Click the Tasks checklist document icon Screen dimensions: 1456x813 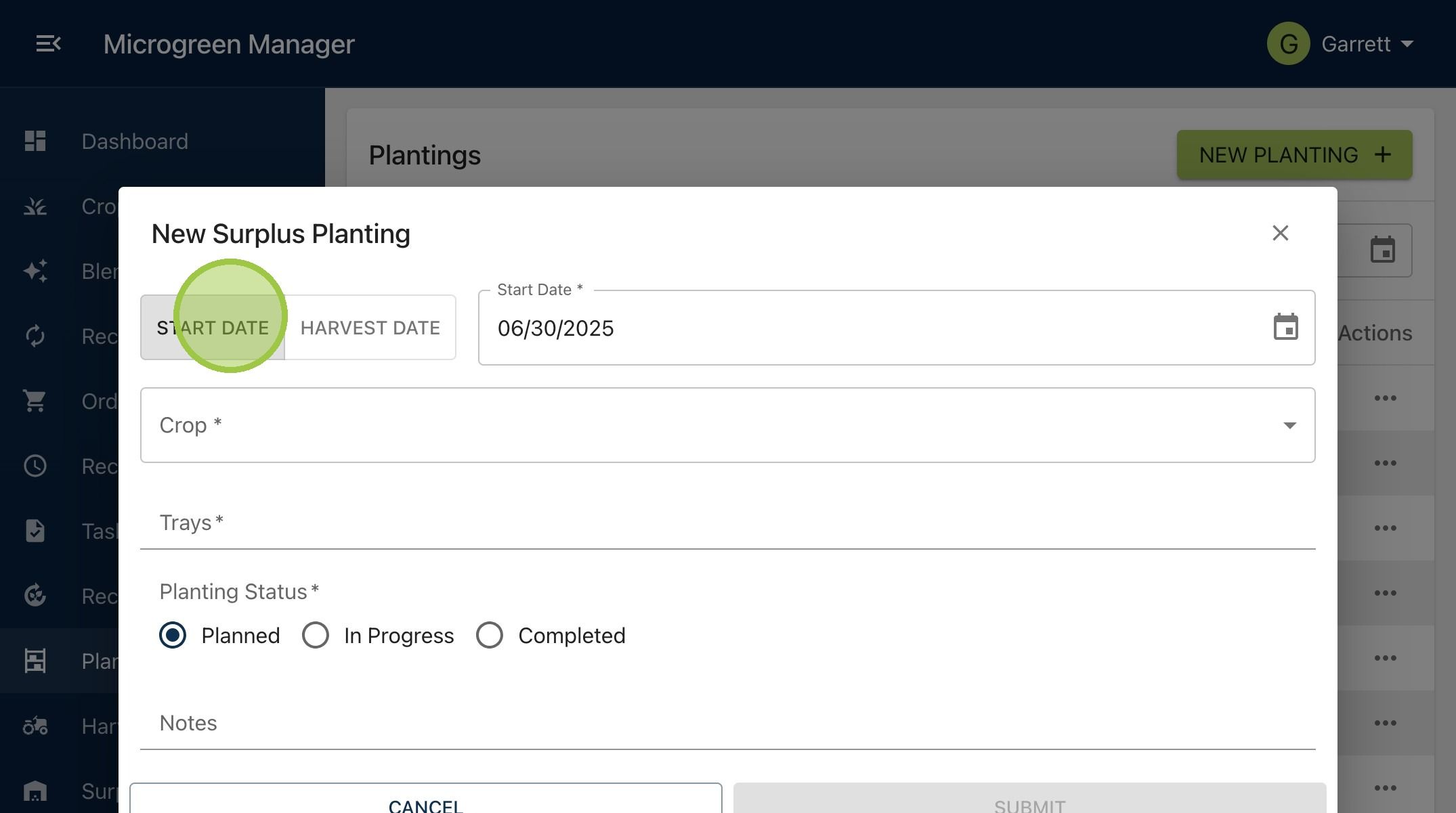(x=35, y=531)
